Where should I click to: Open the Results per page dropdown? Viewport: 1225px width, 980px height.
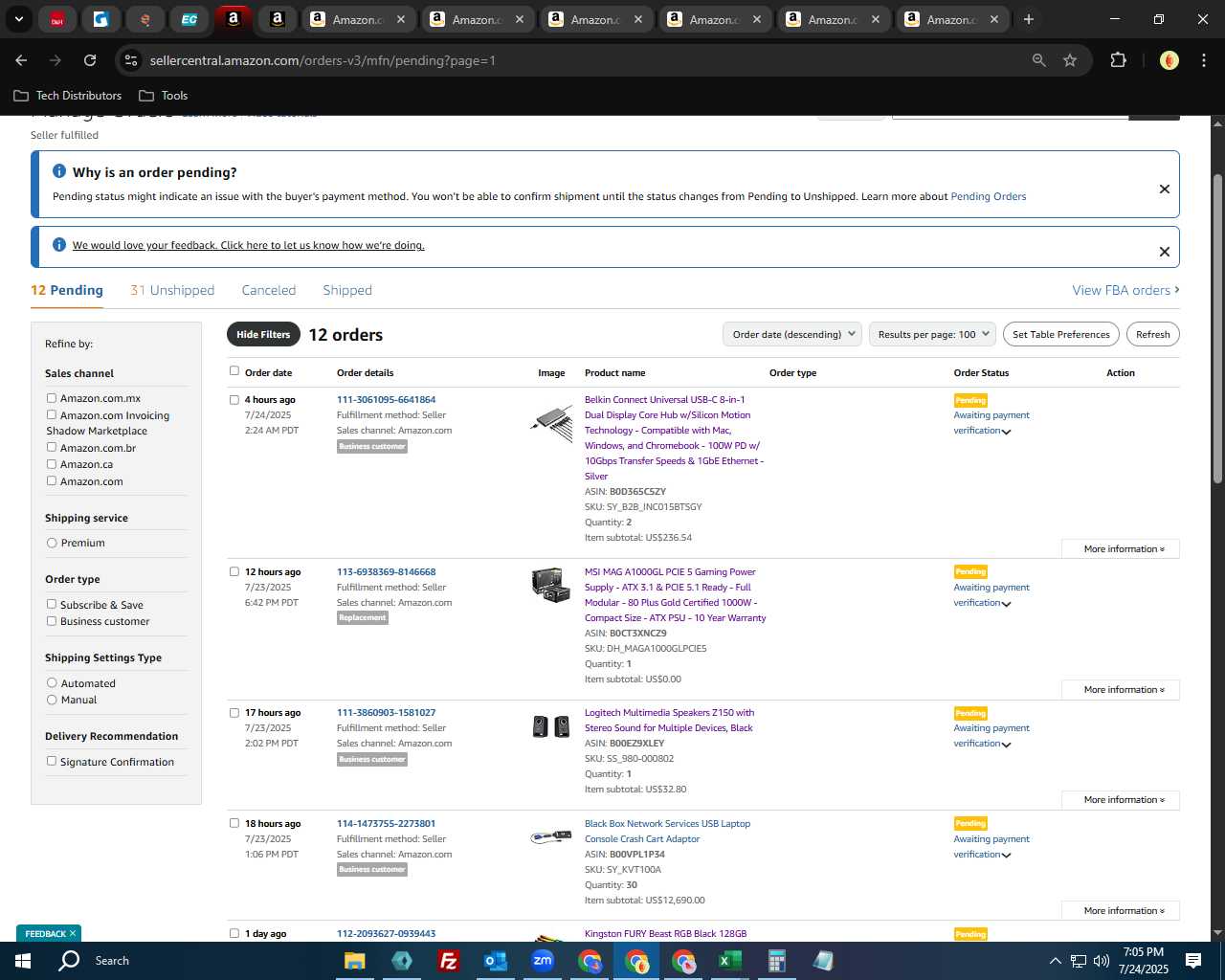click(x=932, y=334)
